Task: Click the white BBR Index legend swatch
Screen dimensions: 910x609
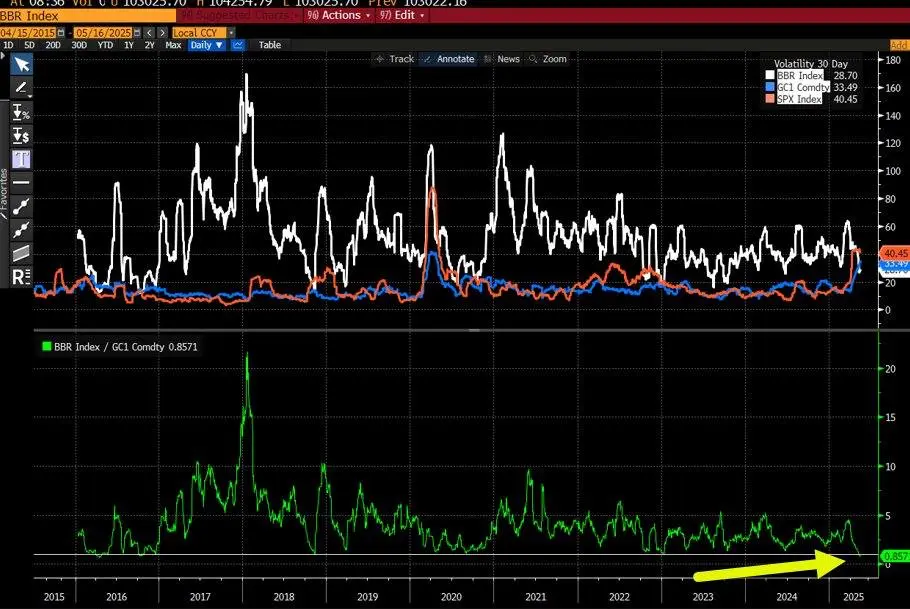Action: click(x=770, y=75)
